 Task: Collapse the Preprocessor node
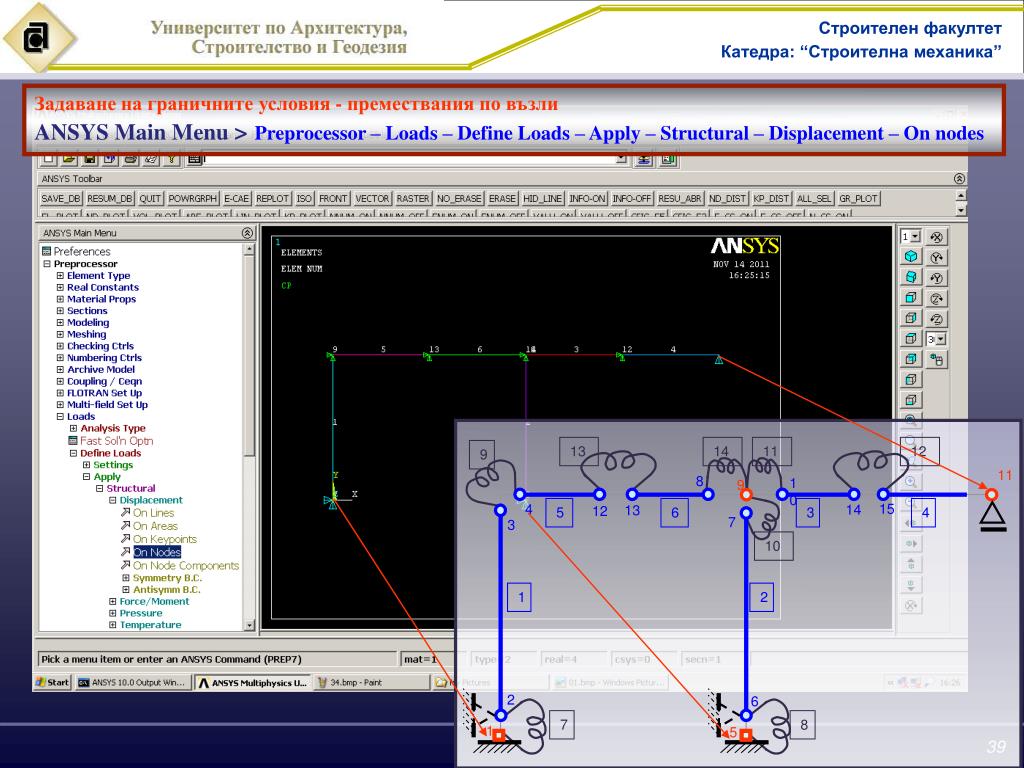(x=47, y=264)
